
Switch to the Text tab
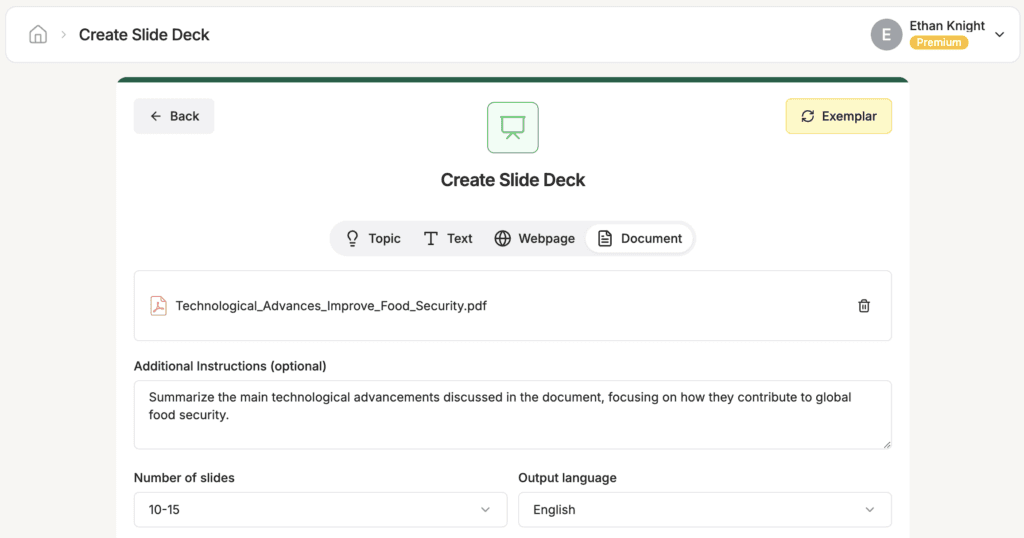point(447,238)
